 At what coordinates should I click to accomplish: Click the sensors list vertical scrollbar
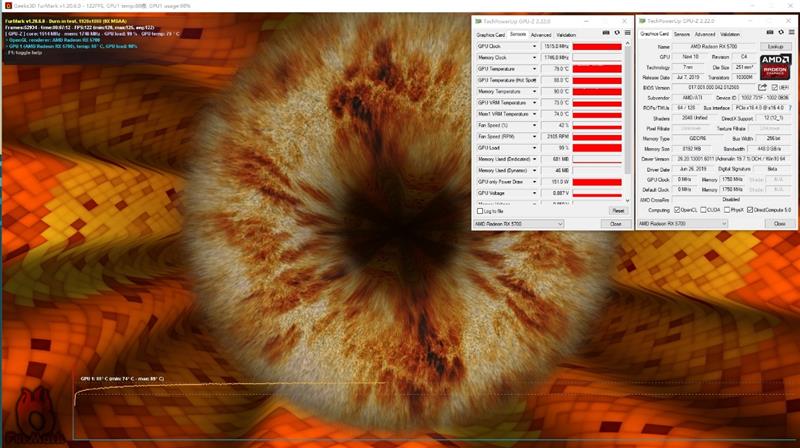pos(629,110)
